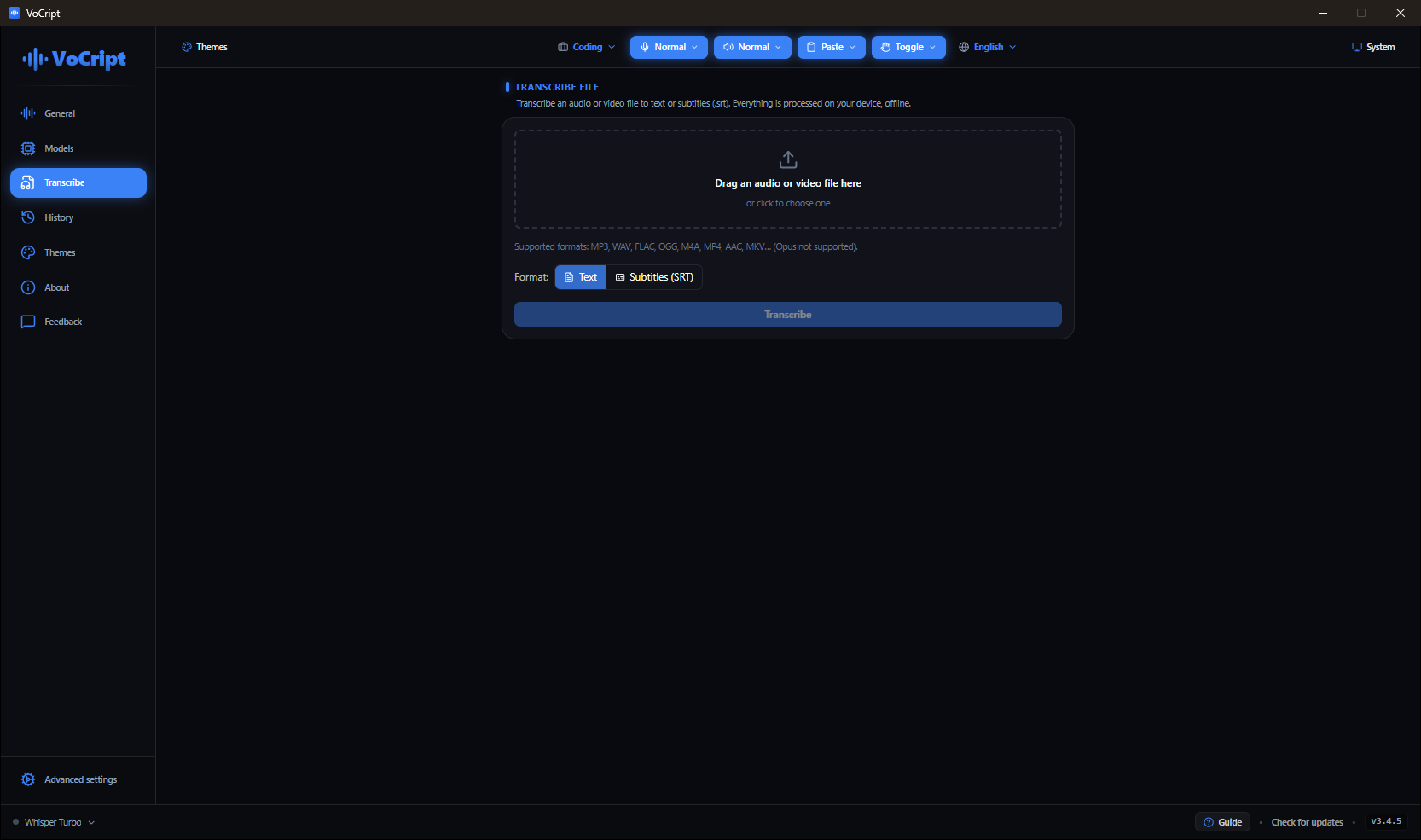Select the Transcribe sidebar tab
Image resolution: width=1421 pixels, height=840 pixels.
[78, 182]
